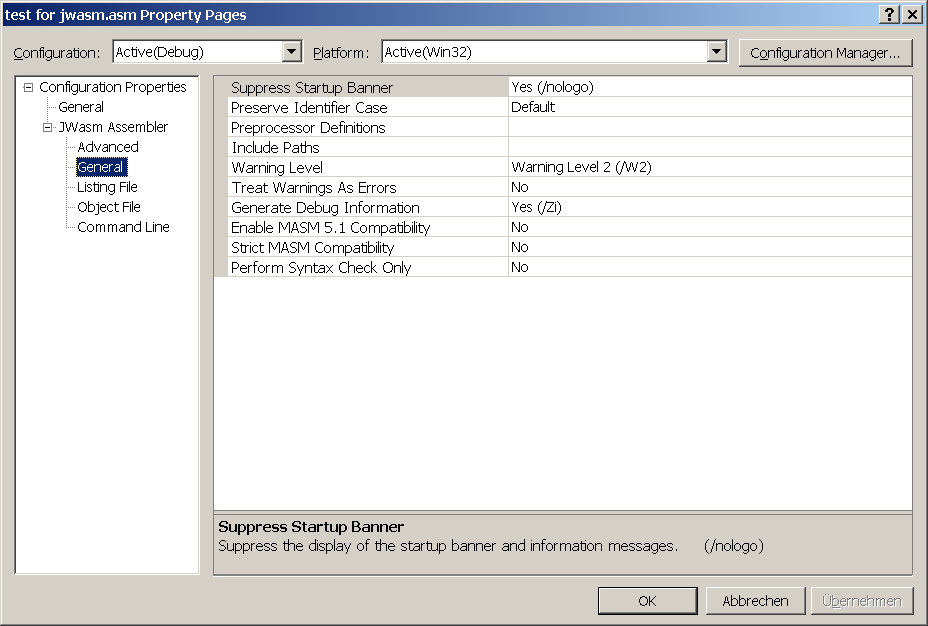Click the Help question mark title button
928x626 pixels.
(890, 14)
